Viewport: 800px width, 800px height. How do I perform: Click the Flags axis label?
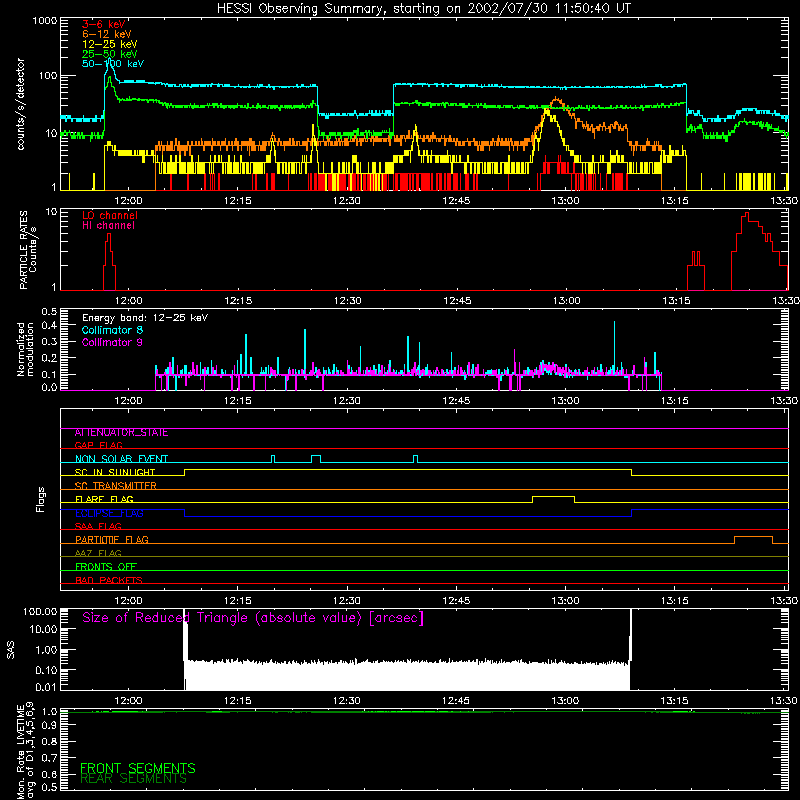click(x=41, y=499)
